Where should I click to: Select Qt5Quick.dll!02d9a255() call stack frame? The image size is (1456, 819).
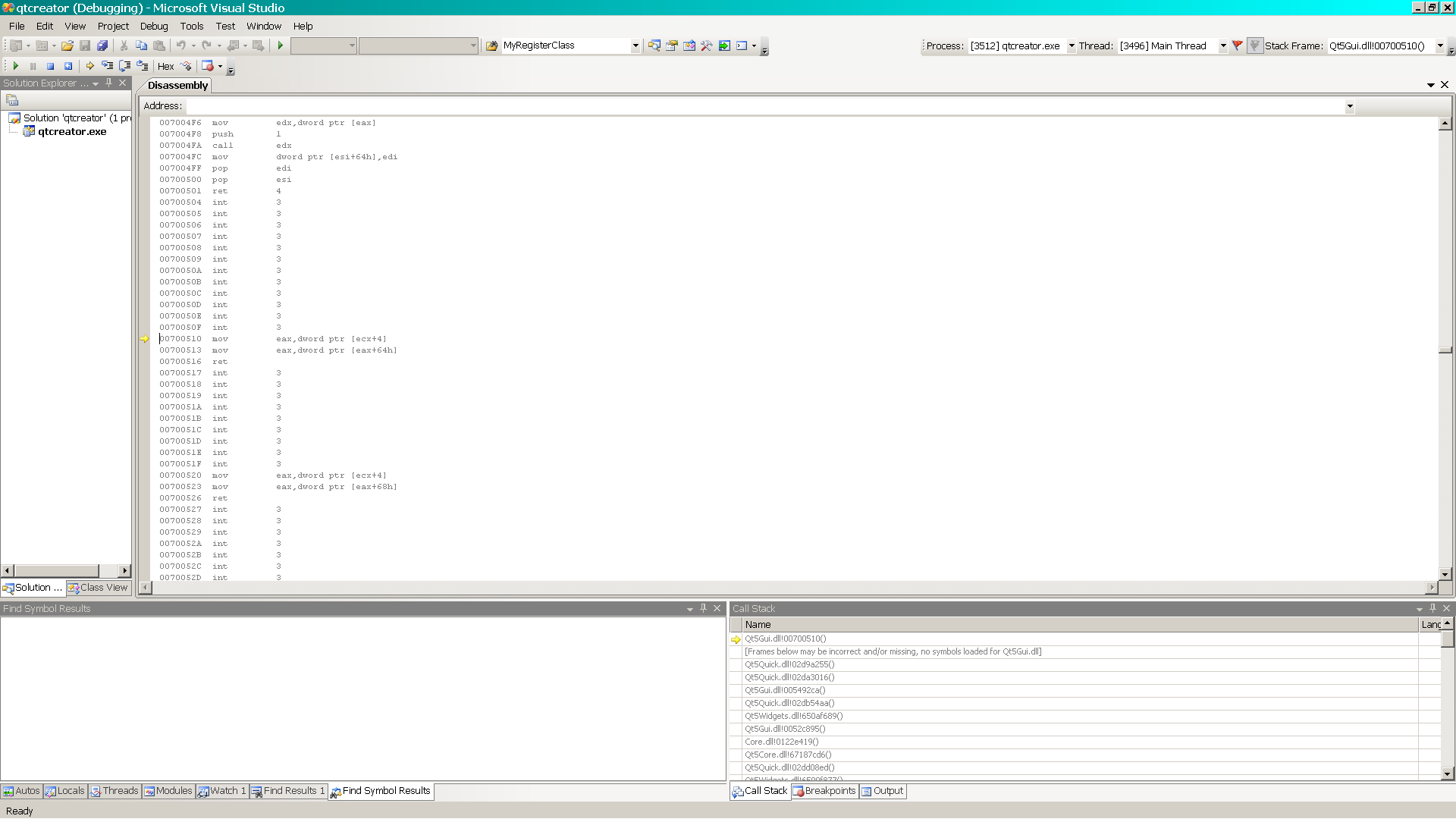pyautogui.click(x=789, y=665)
